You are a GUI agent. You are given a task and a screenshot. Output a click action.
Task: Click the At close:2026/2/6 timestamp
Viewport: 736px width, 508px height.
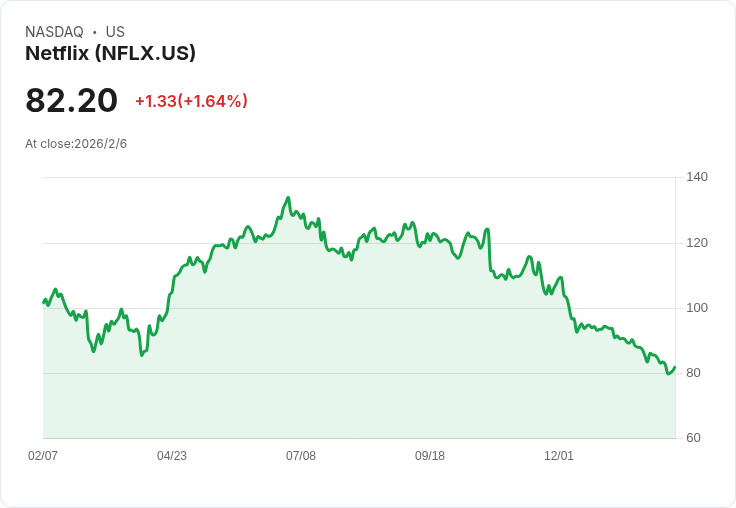tap(76, 144)
